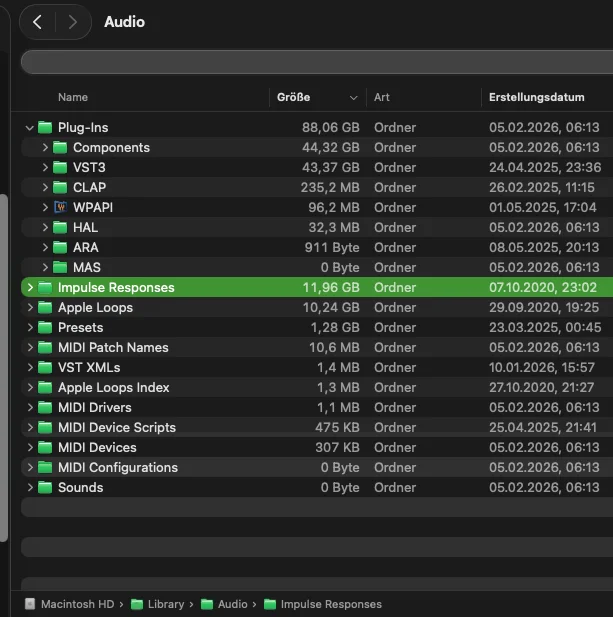Click the VST3 folder icon

[x=60, y=168]
